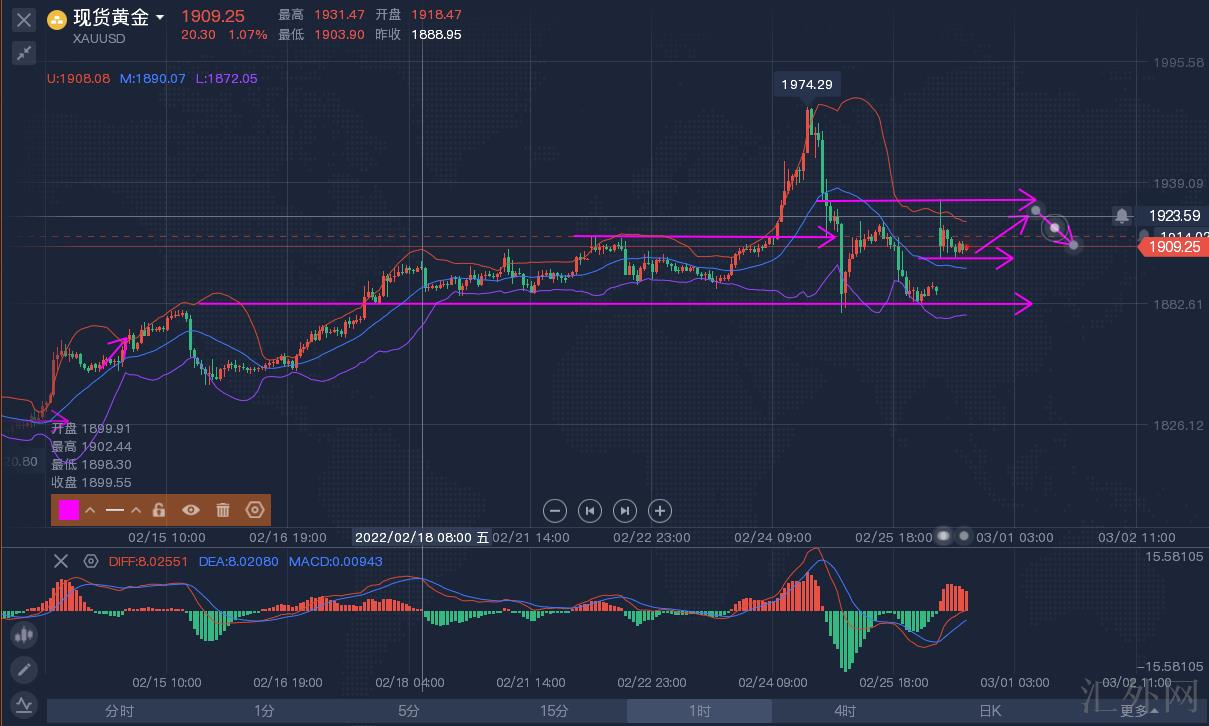Image resolution: width=1209 pixels, height=726 pixels.
Task: Zoom out chart with minus button
Action: [555, 511]
